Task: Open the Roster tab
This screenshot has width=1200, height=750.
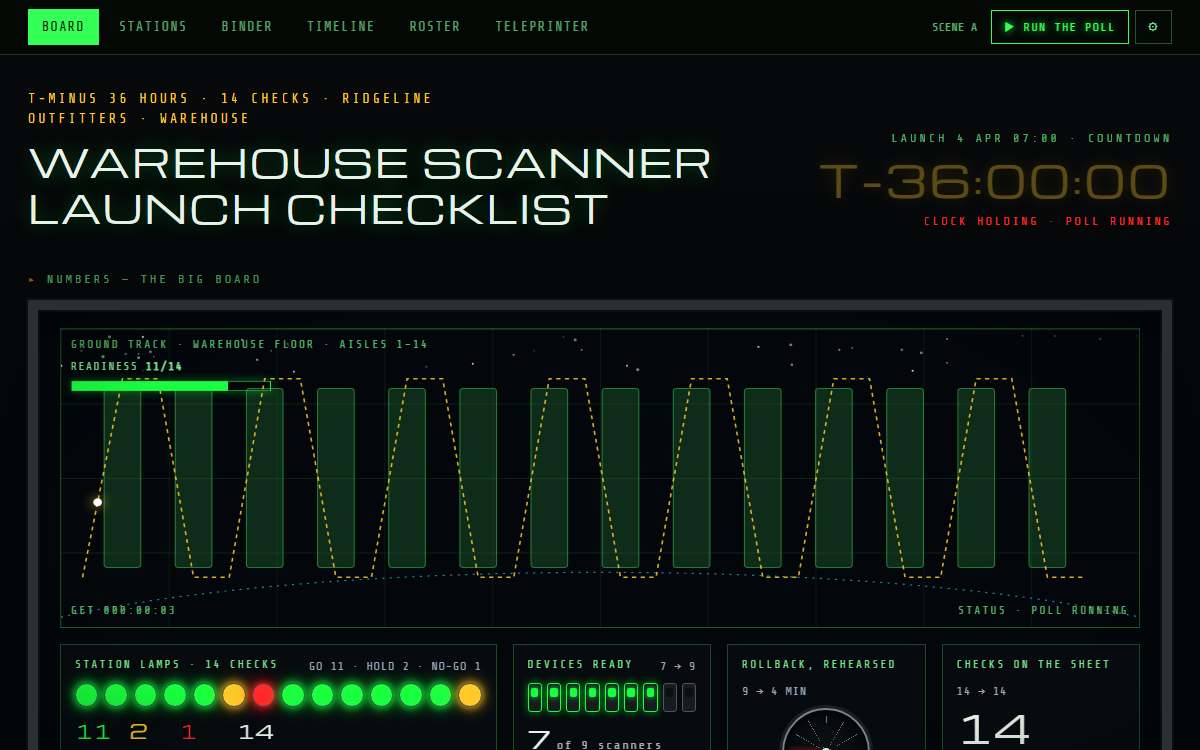Action: (435, 27)
